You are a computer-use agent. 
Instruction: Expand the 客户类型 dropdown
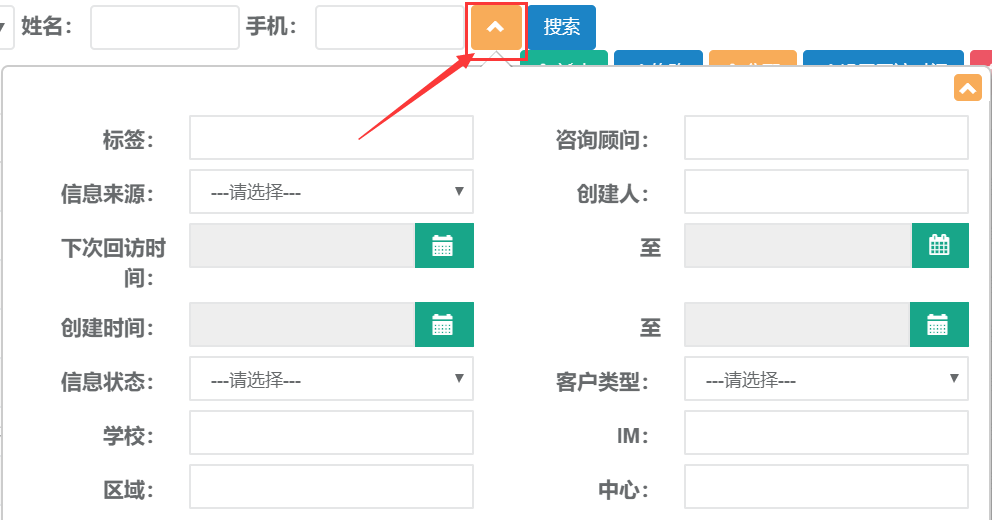[x=826, y=380]
